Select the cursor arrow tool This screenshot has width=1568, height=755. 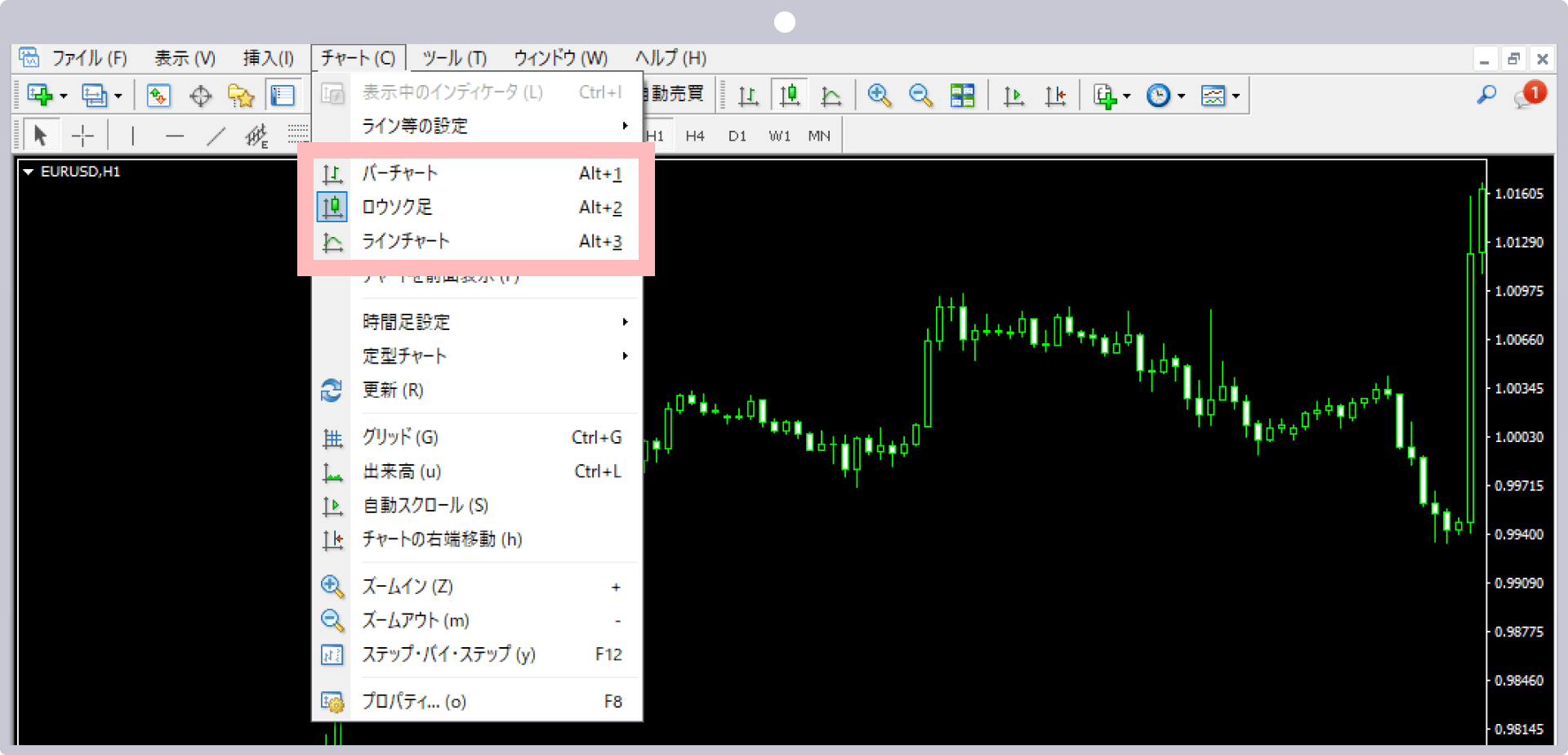(x=40, y=135)
